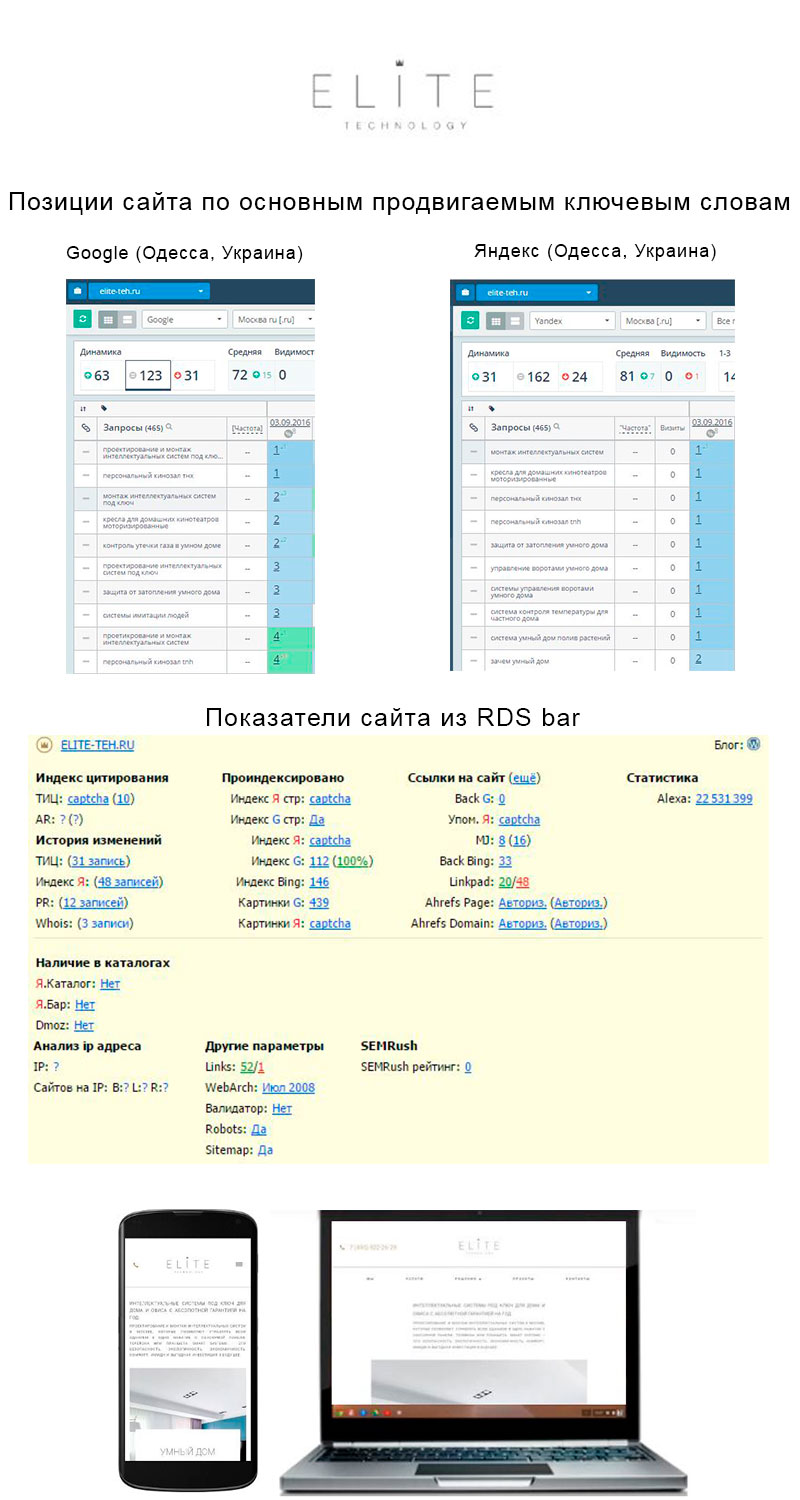Click the green refresh button in the Yandex panel
800x1500 pixels.
[x=470, y=320]
